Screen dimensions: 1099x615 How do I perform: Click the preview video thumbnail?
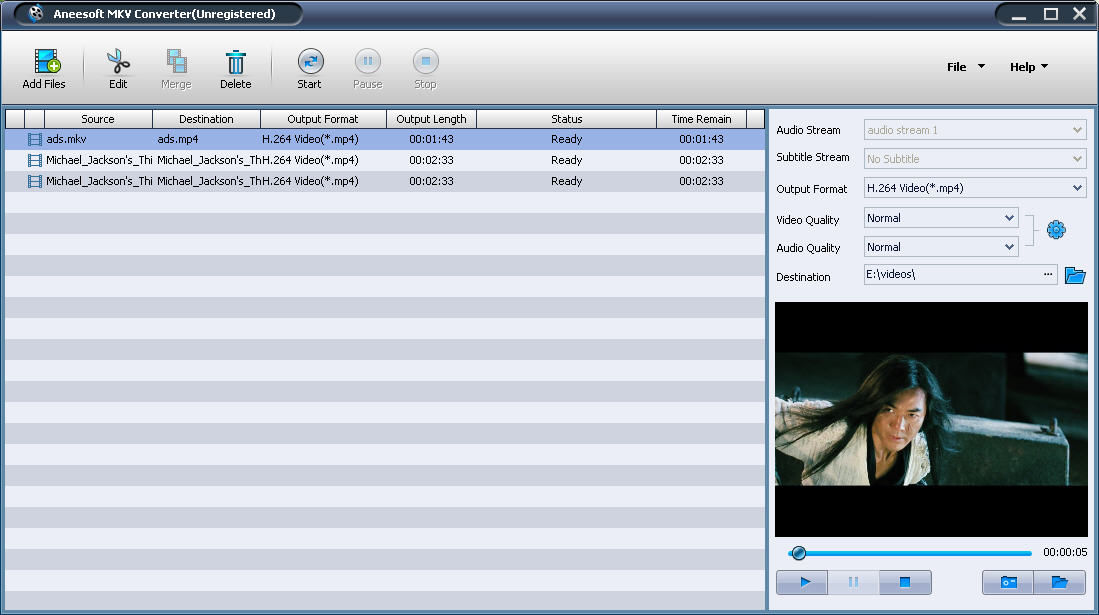(x=931, y=419)
